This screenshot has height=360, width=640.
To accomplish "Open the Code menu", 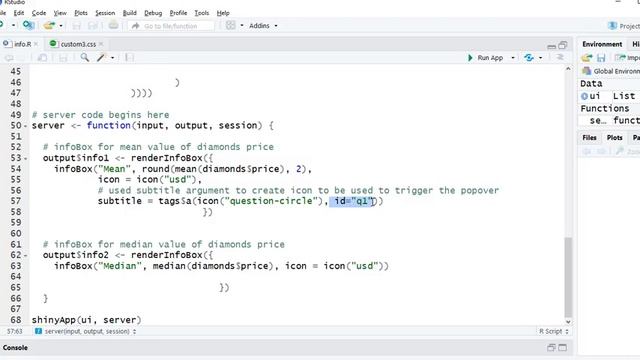I will [x=39, y=13].
